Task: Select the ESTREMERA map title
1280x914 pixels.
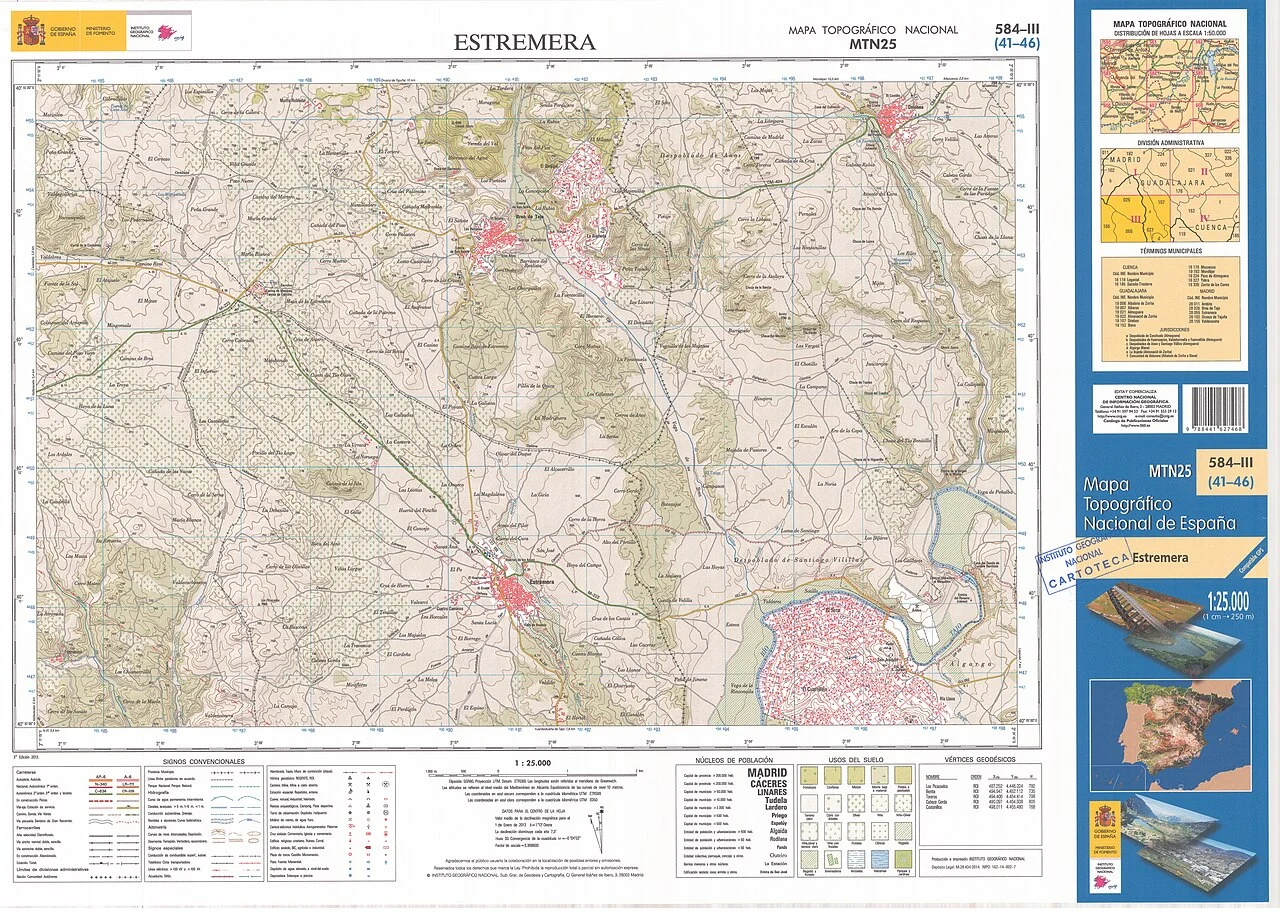Action: pos(524,42)
